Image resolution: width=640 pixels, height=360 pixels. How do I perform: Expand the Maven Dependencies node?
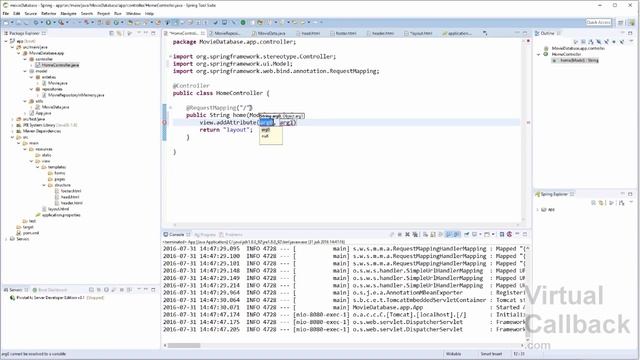12,131
